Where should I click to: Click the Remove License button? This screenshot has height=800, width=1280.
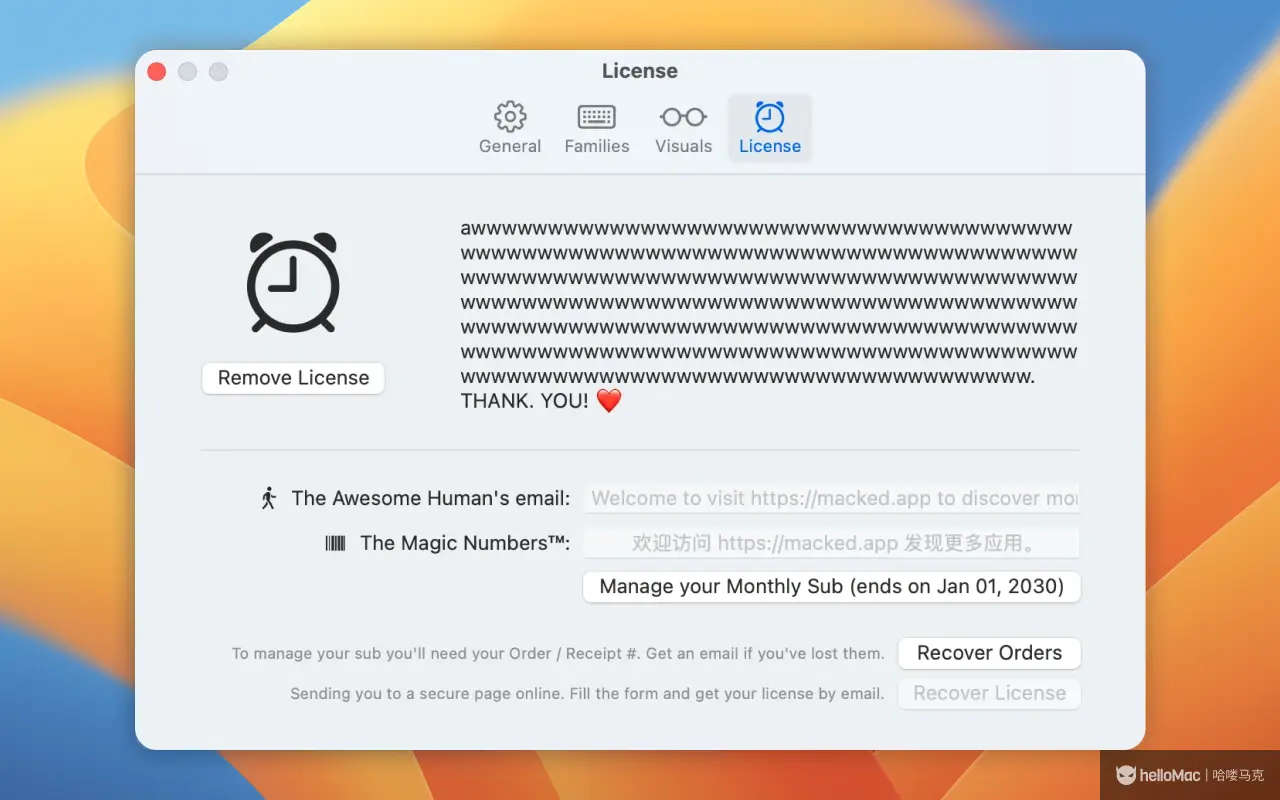pyautogui.click(x=293, y=378)
